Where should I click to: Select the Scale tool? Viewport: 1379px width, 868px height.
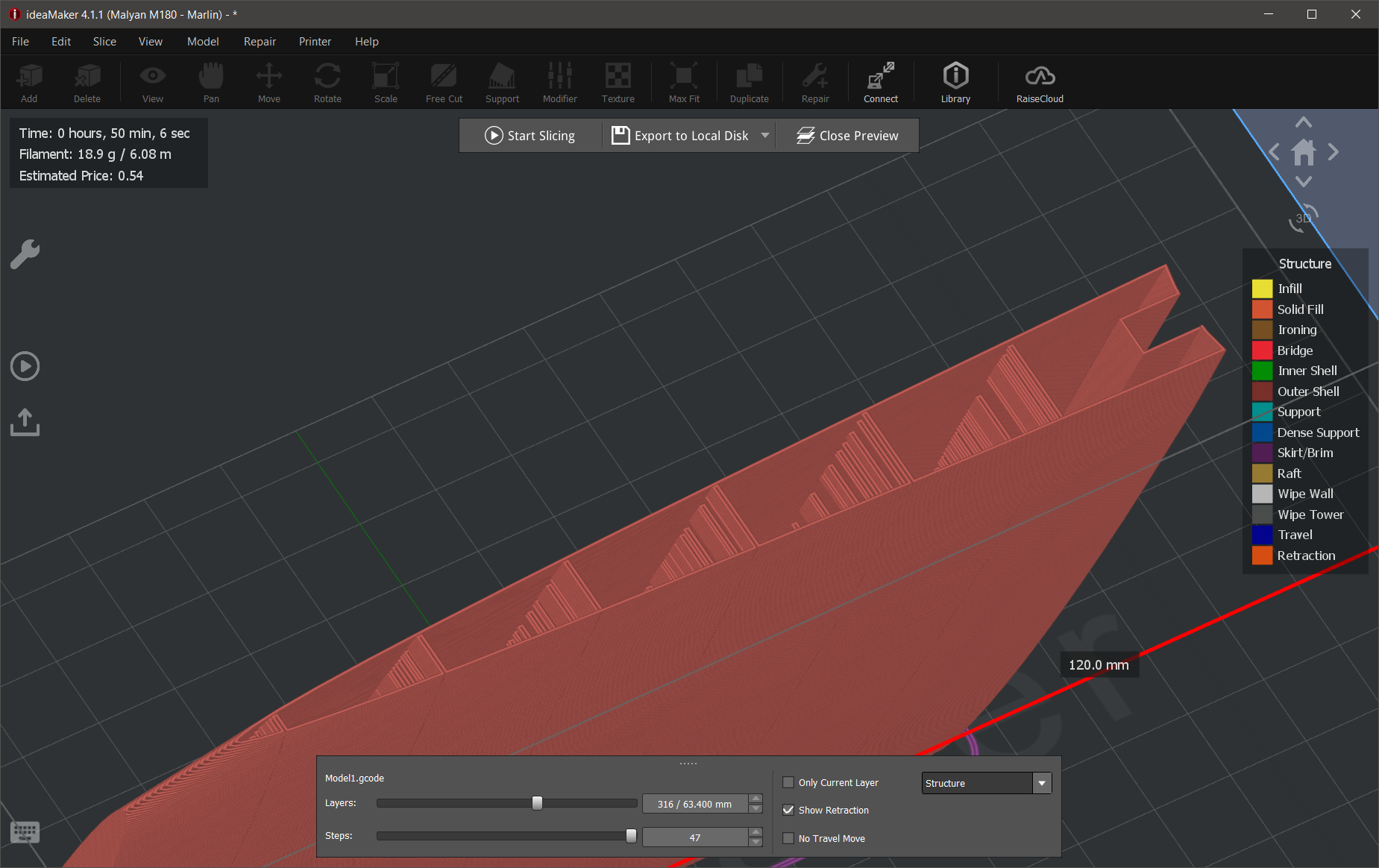(386, 82)
